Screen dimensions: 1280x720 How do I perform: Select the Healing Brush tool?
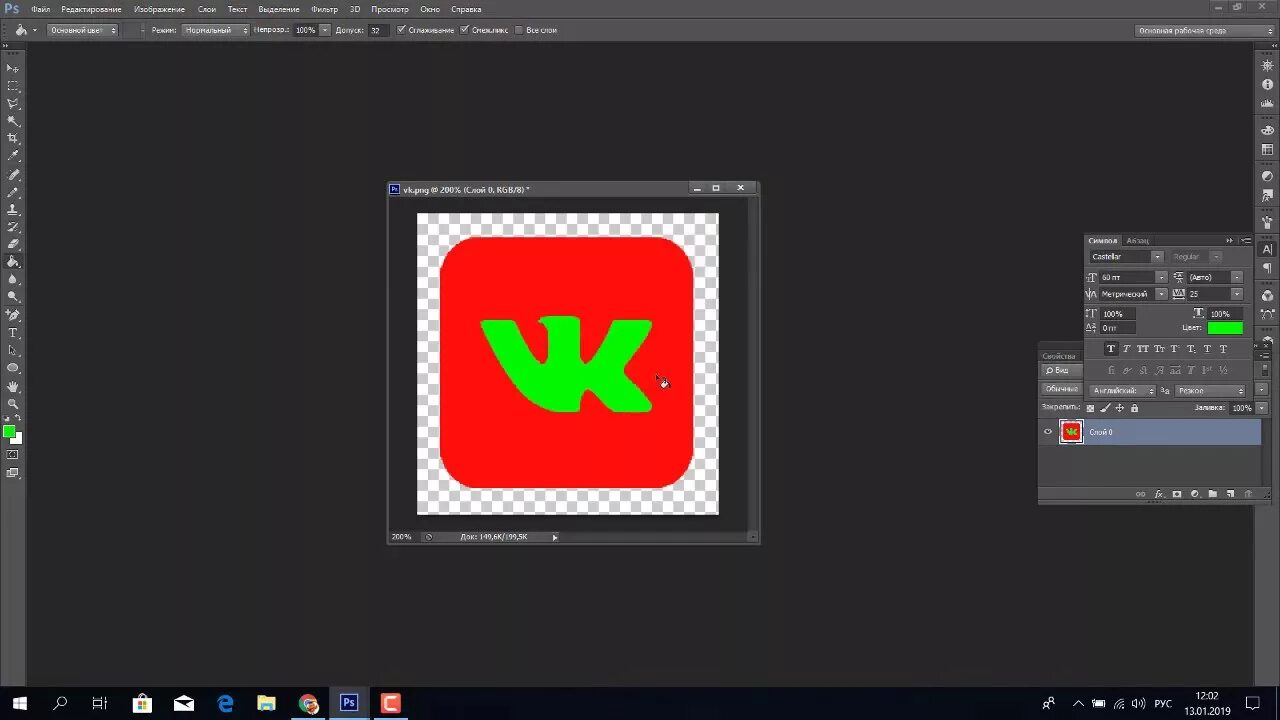(13, 175)
